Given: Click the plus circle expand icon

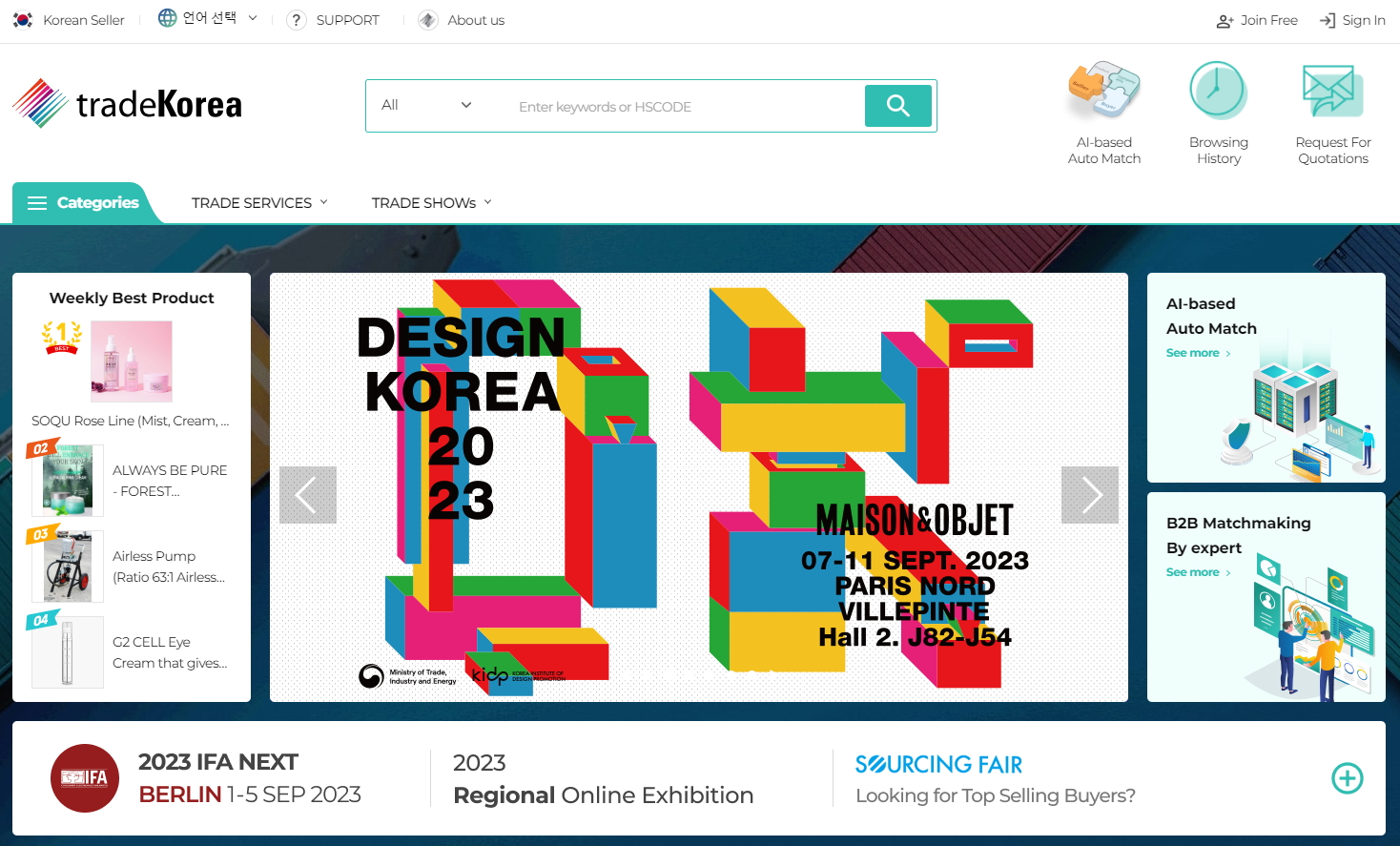Looking at the screenshot, I should click(1348, 778).
